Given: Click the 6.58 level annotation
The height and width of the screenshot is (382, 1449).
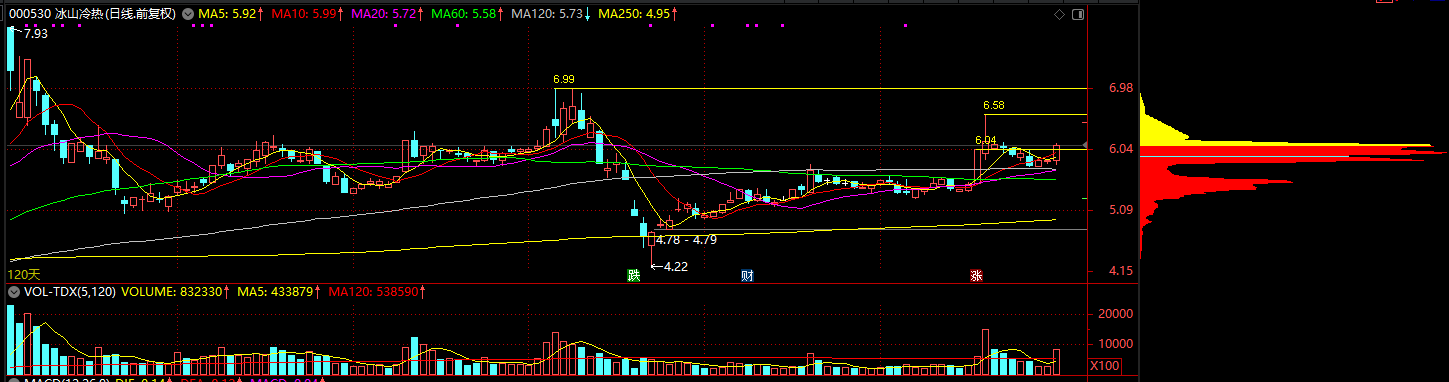Looking at the screenshot, I should pos(993,105).
